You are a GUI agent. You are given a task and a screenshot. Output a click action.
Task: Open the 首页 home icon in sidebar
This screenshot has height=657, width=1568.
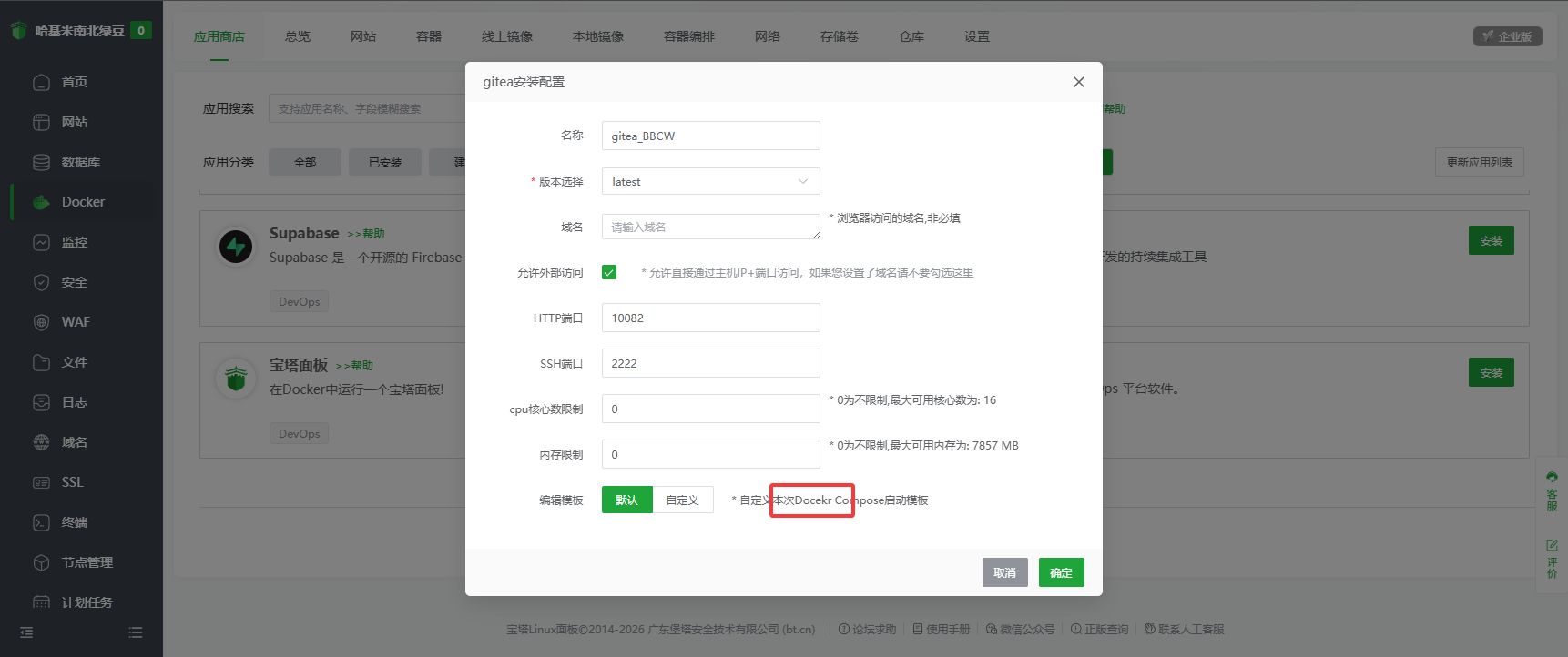pyautogui.click(x=41, y=82)
